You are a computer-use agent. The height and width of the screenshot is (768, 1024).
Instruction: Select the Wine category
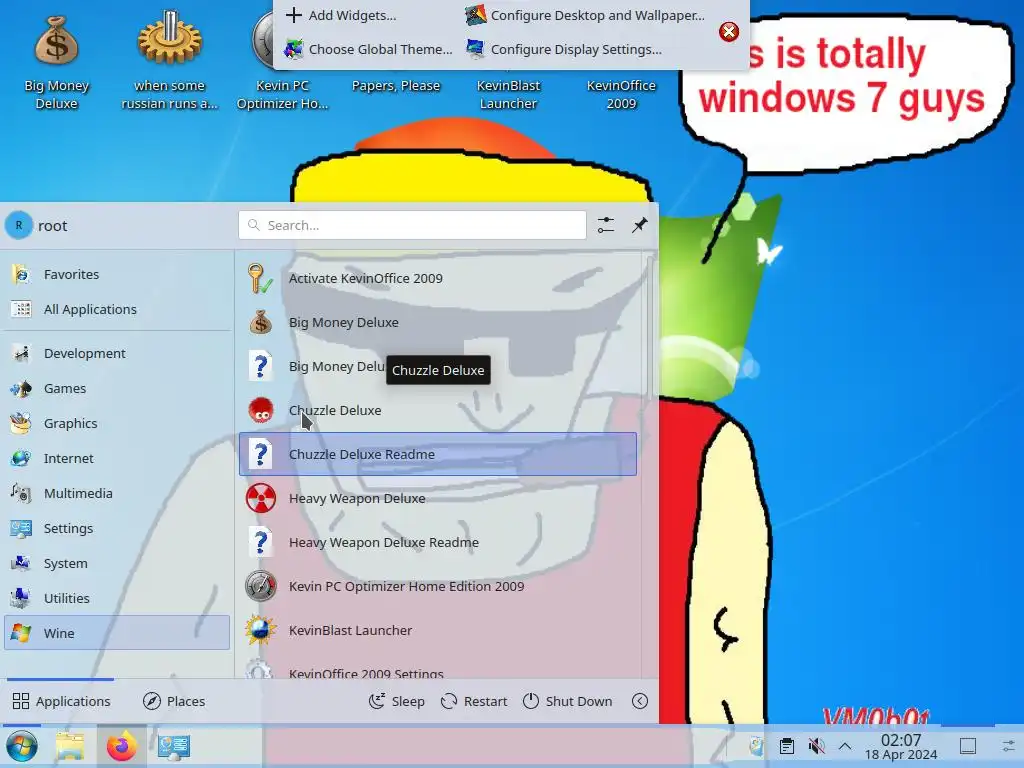coord(117,633)
